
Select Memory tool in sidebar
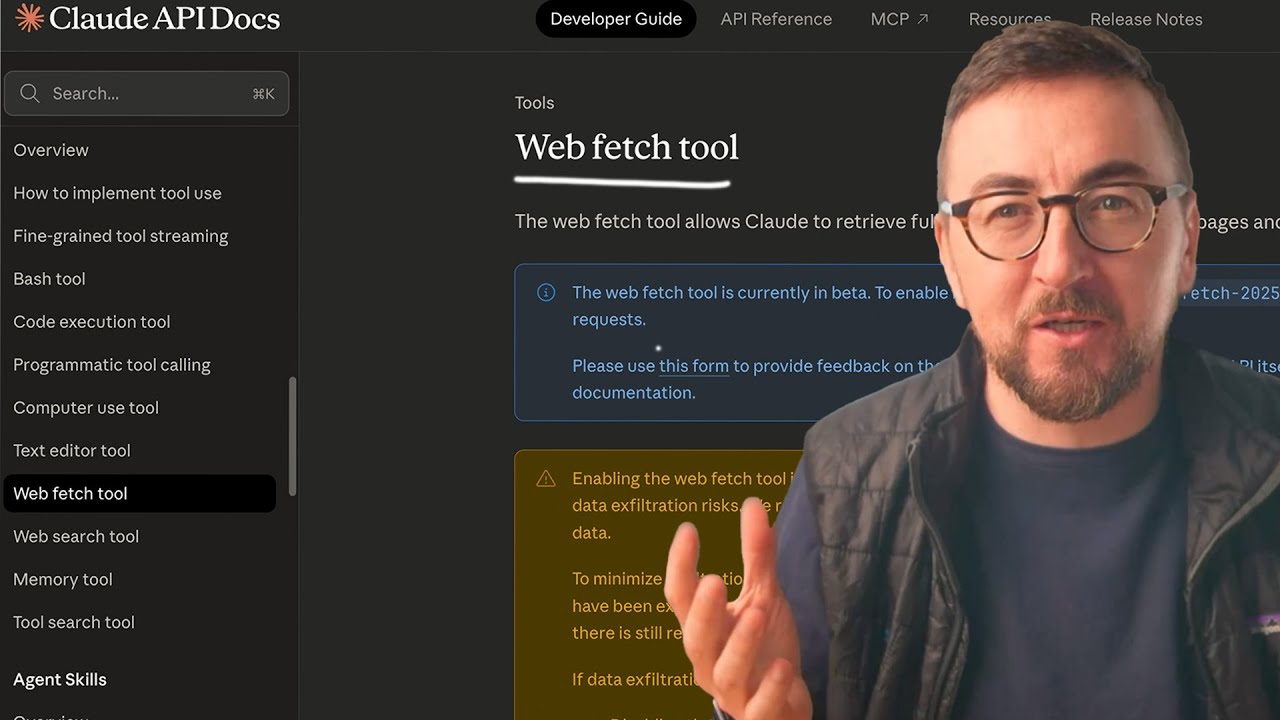click(63, 580)
